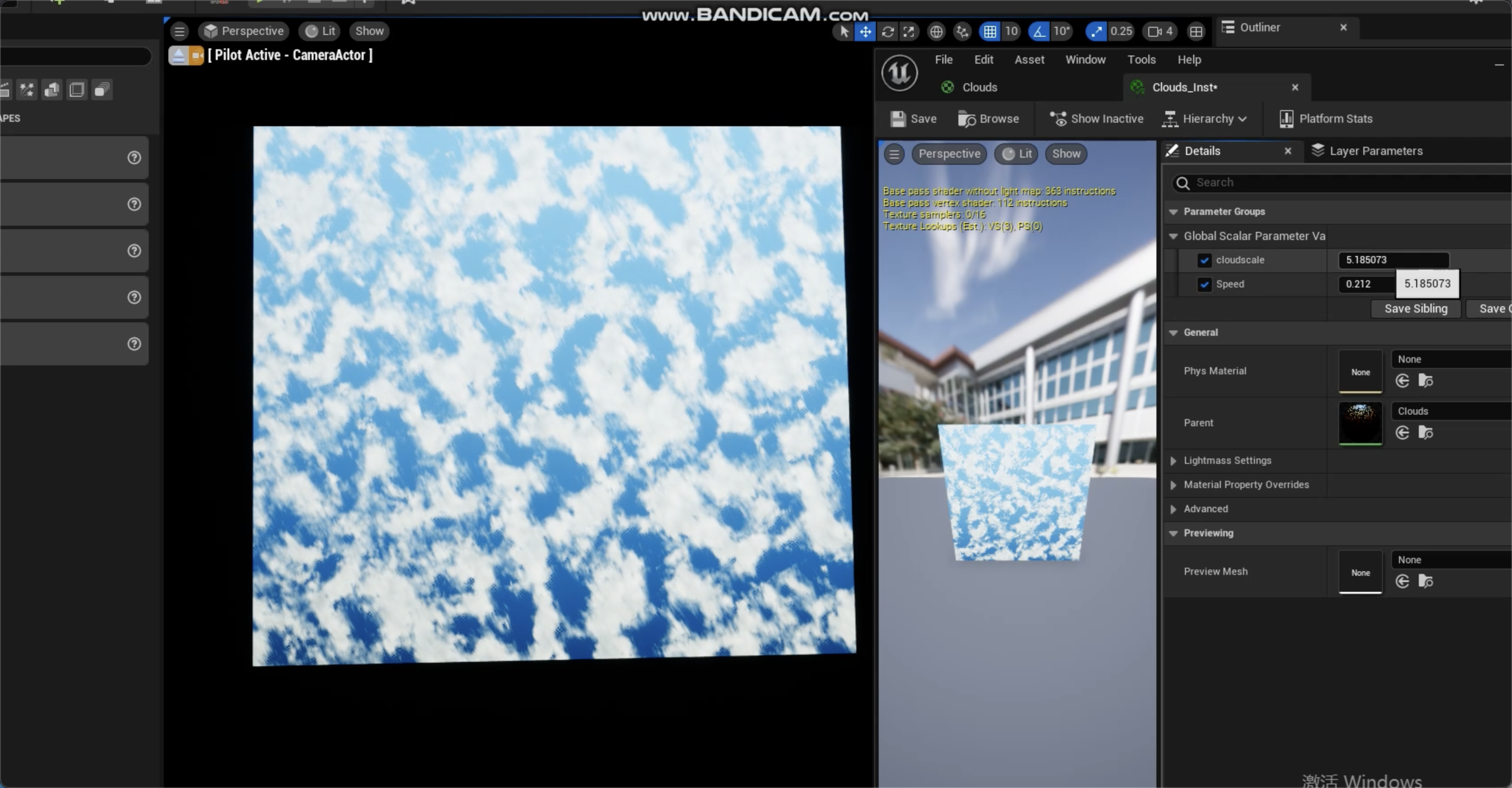1512x788 pixels.
Task: Click the Clouds parent material thumbnail
Action: [x=1360, y=423]
